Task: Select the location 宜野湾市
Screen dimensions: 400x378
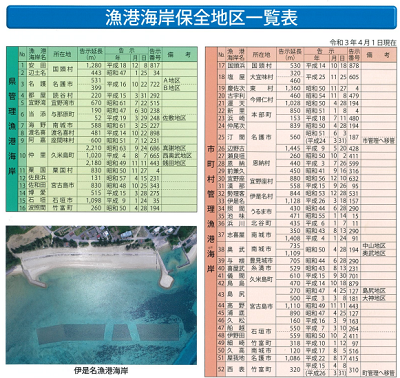Action: [62, 103]
